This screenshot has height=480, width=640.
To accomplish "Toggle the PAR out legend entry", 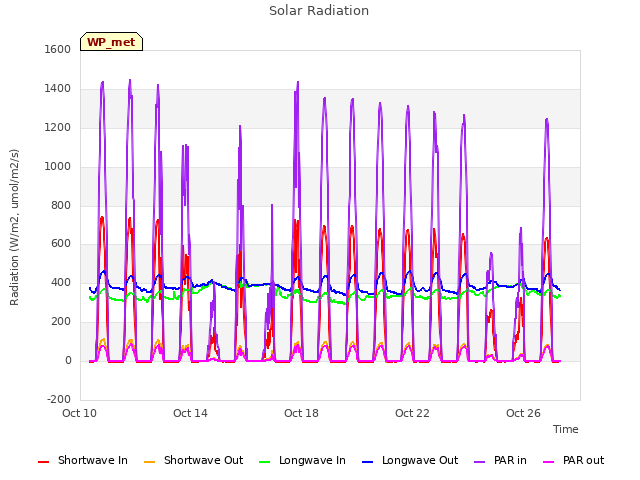I will (573, 460).
